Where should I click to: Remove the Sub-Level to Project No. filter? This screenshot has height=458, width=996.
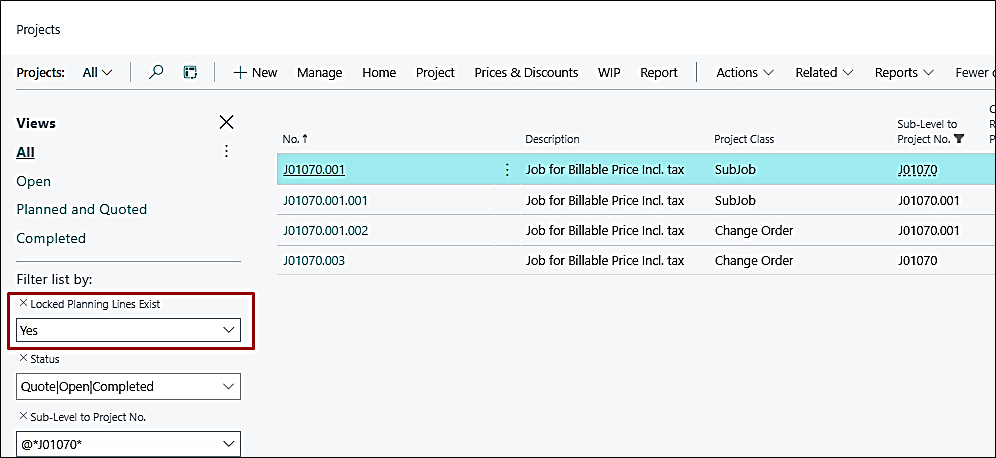pyautogui.click(x=24, y=416)
